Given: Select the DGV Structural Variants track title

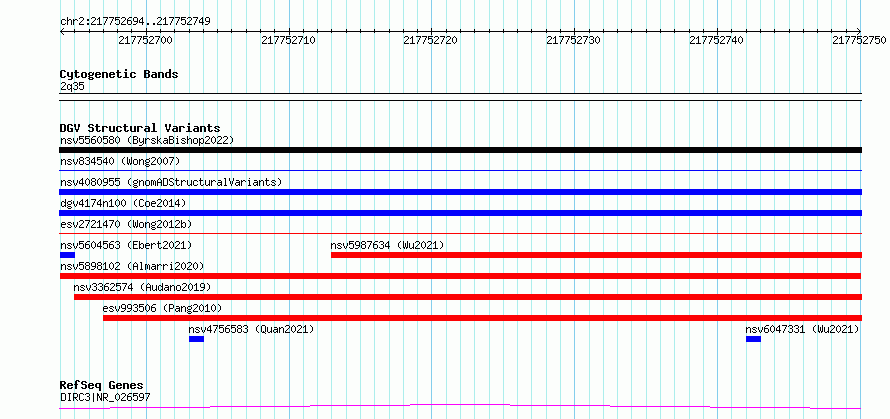Looking at the screenshot, I should [140, 128].
